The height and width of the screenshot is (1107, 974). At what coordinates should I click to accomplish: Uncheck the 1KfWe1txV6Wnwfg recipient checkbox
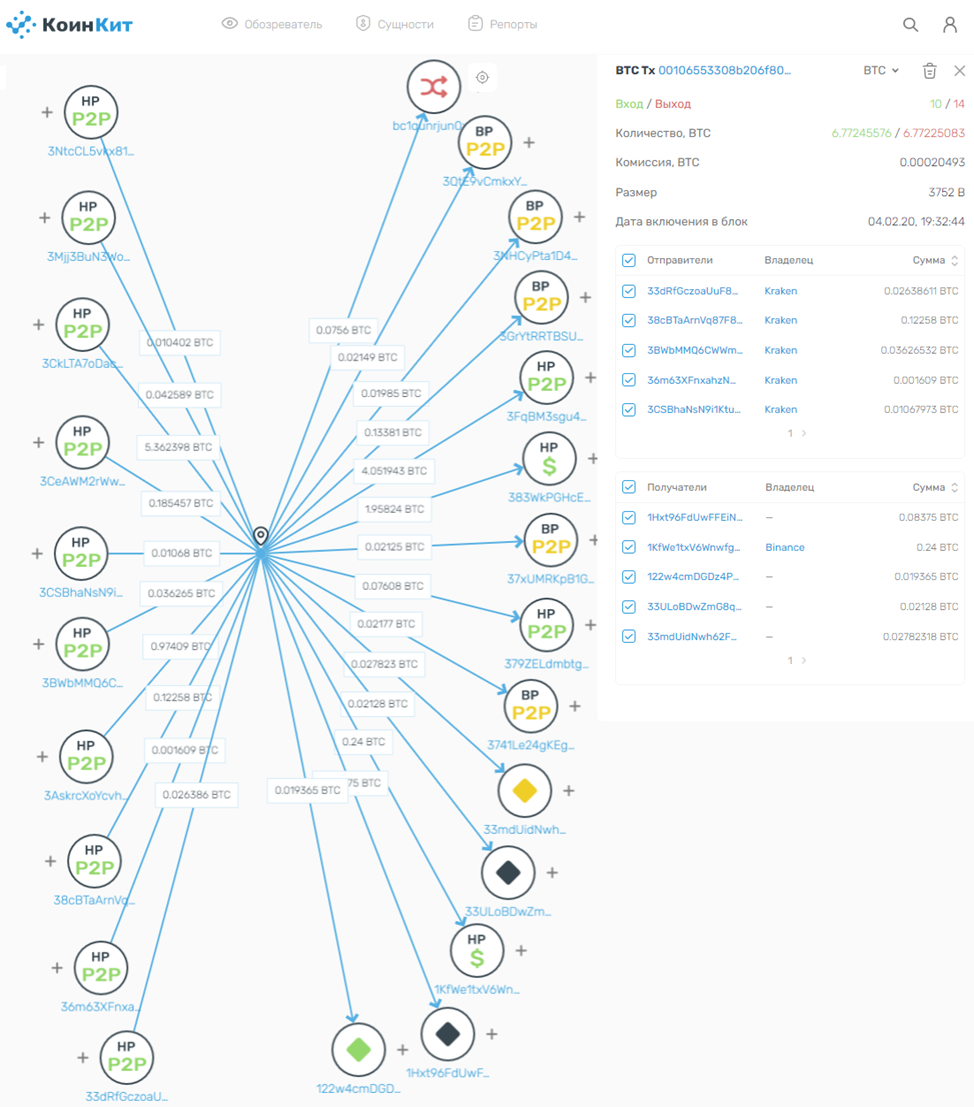click(x=629, y=547)
